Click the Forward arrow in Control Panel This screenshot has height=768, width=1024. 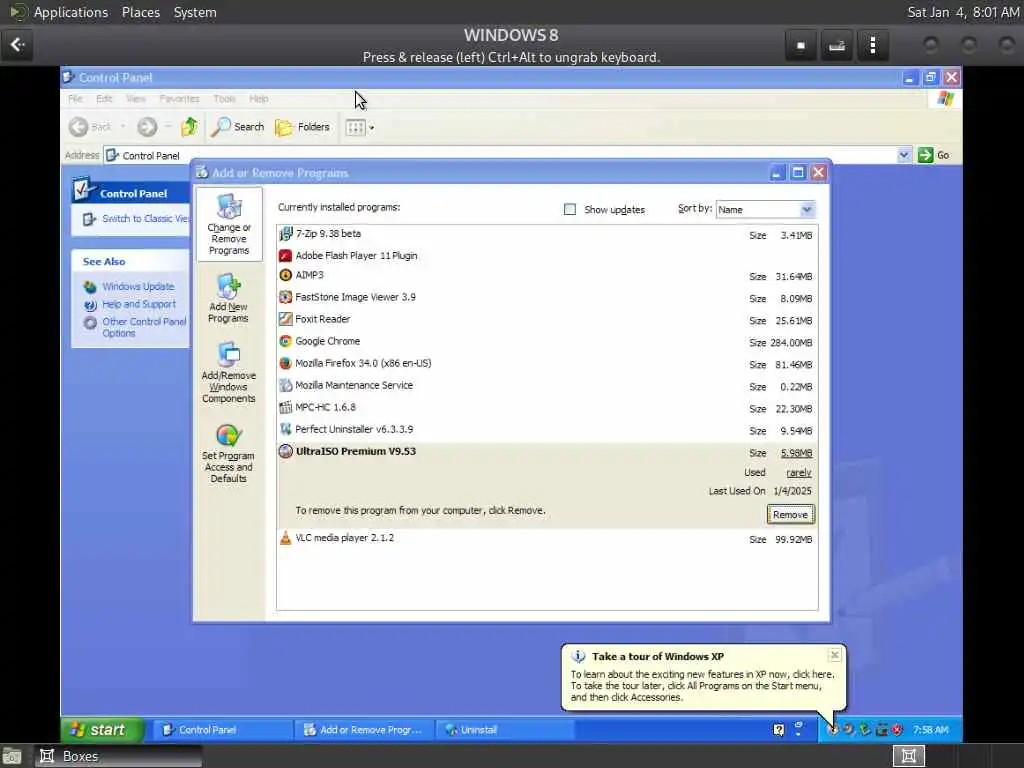[147, 127]
